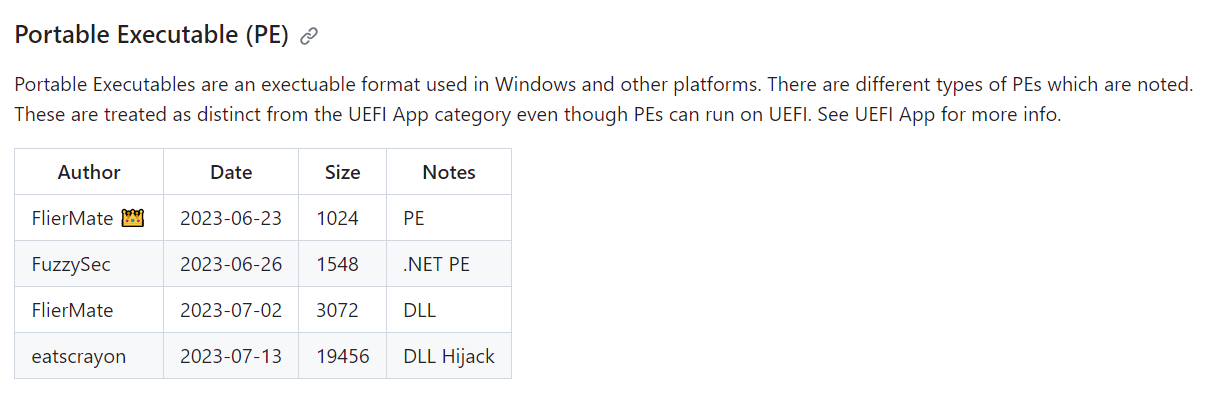Click the date 2023-06-26
Image resolution: width=1208 pixels, height=404 pixels.
tap(231, 264)
